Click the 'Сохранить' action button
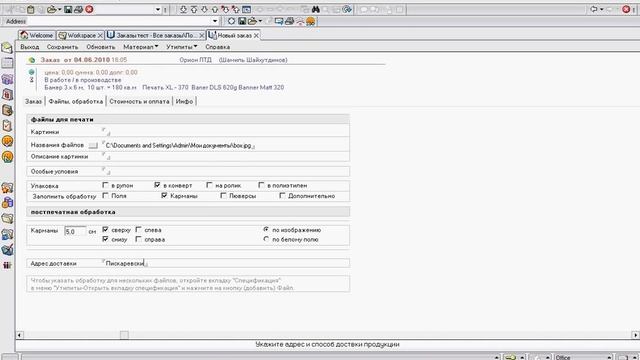This screenshot has height=360, width=640. pyautogui.click(x=62, y=47)
